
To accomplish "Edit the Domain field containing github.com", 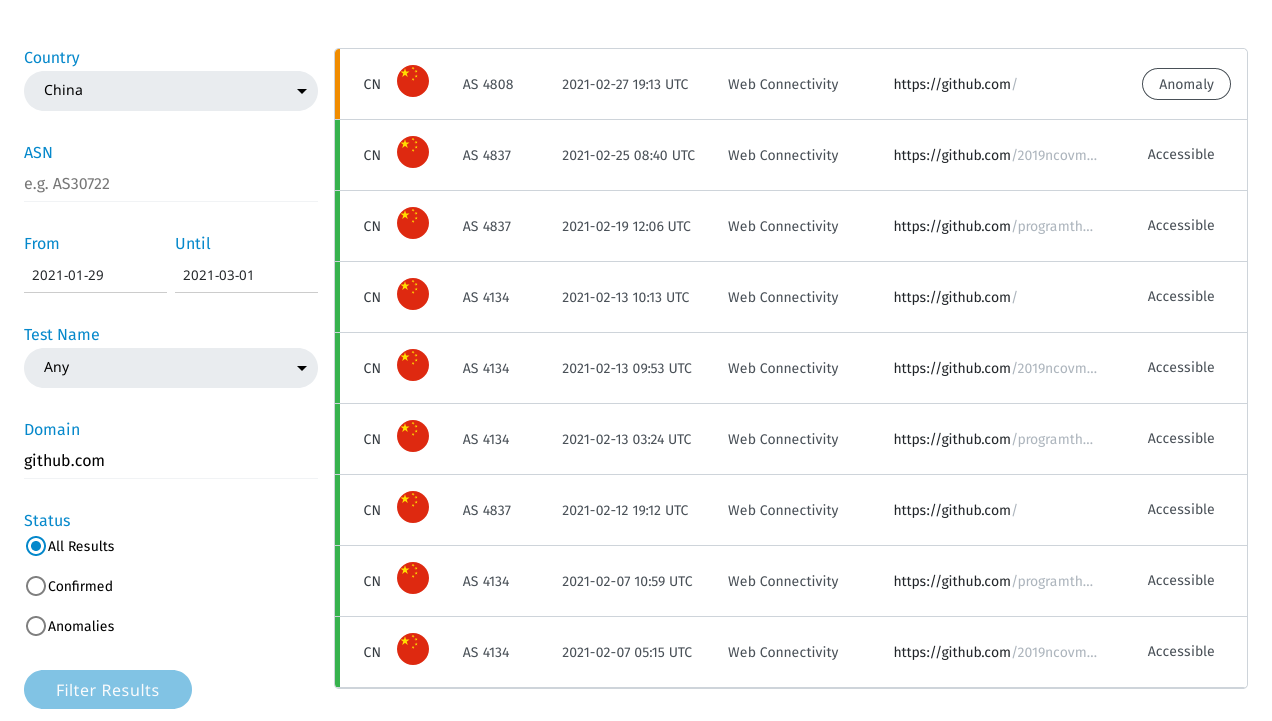I will click(171, 461).
